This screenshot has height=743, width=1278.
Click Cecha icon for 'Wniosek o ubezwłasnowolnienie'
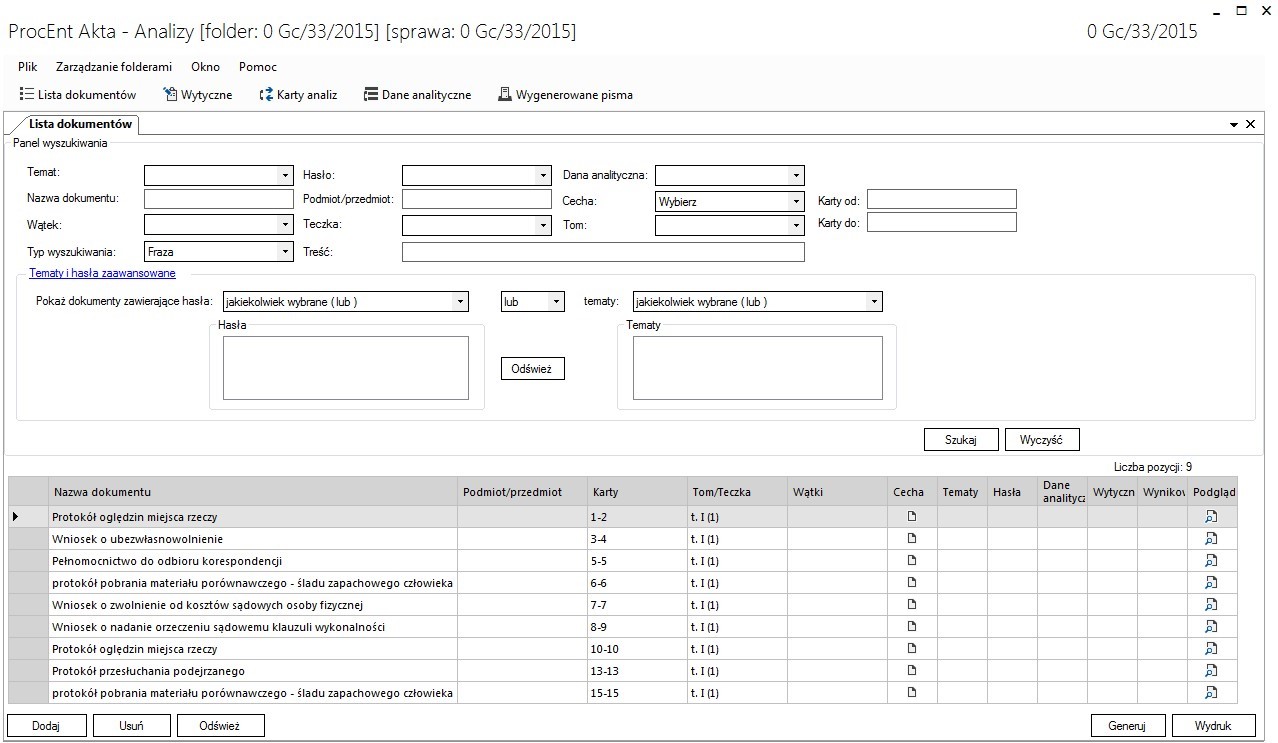point(911,539)
